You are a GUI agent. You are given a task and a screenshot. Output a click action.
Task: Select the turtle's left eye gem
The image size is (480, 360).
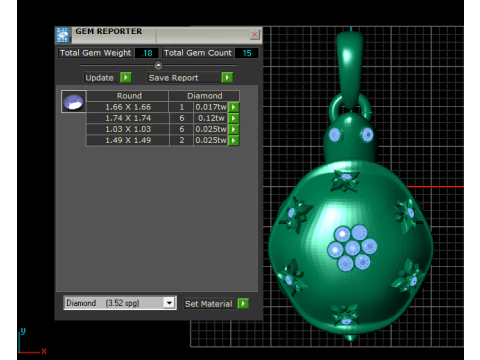click(335, 135)
